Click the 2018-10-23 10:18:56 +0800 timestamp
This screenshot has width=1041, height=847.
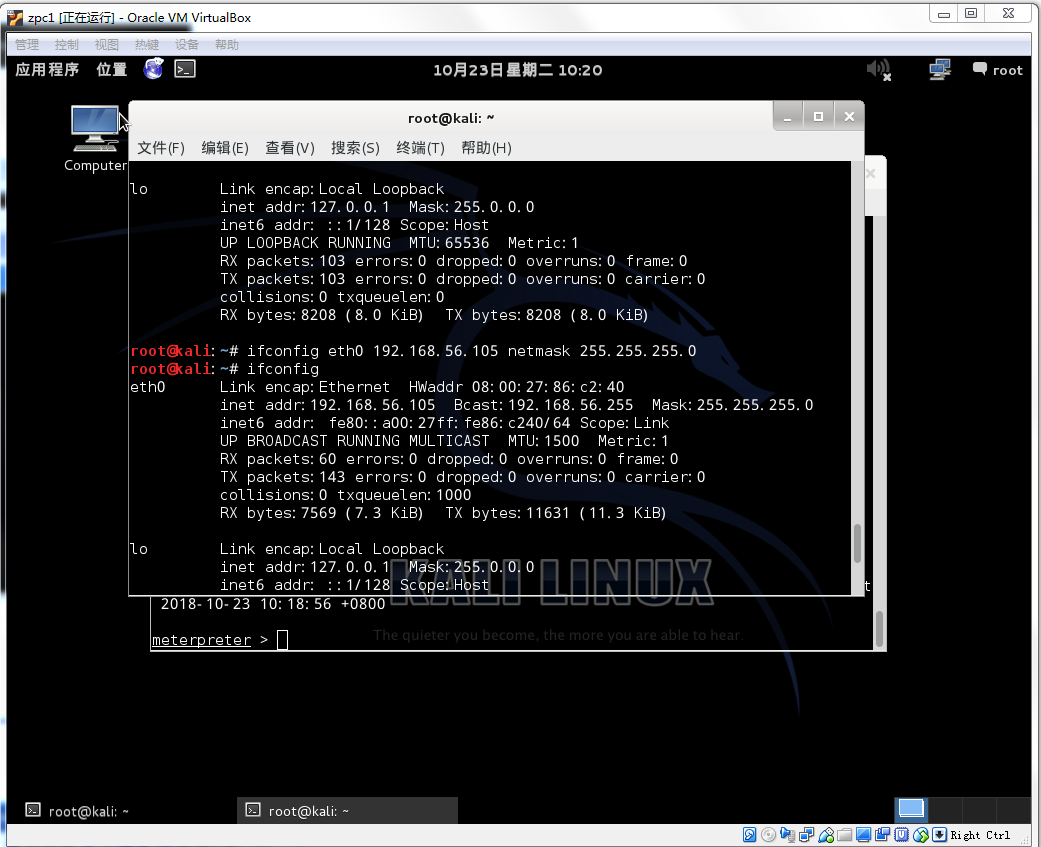coord(273,604)
